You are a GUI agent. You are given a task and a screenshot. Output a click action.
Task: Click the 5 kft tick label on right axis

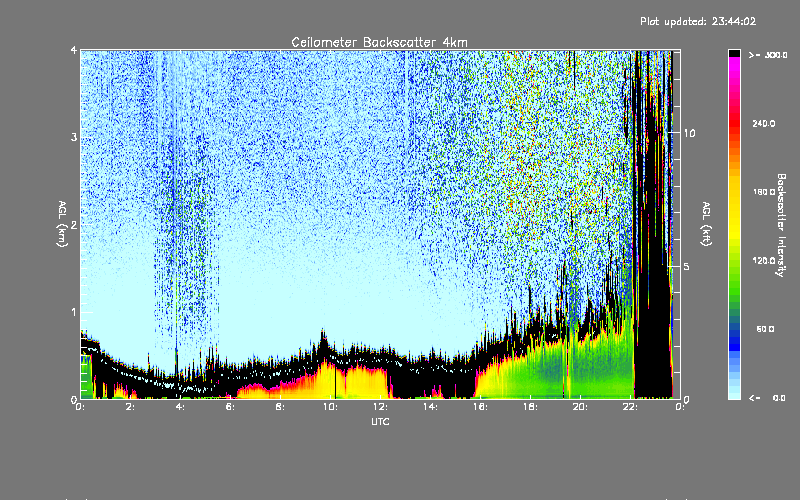pos(686,267)
